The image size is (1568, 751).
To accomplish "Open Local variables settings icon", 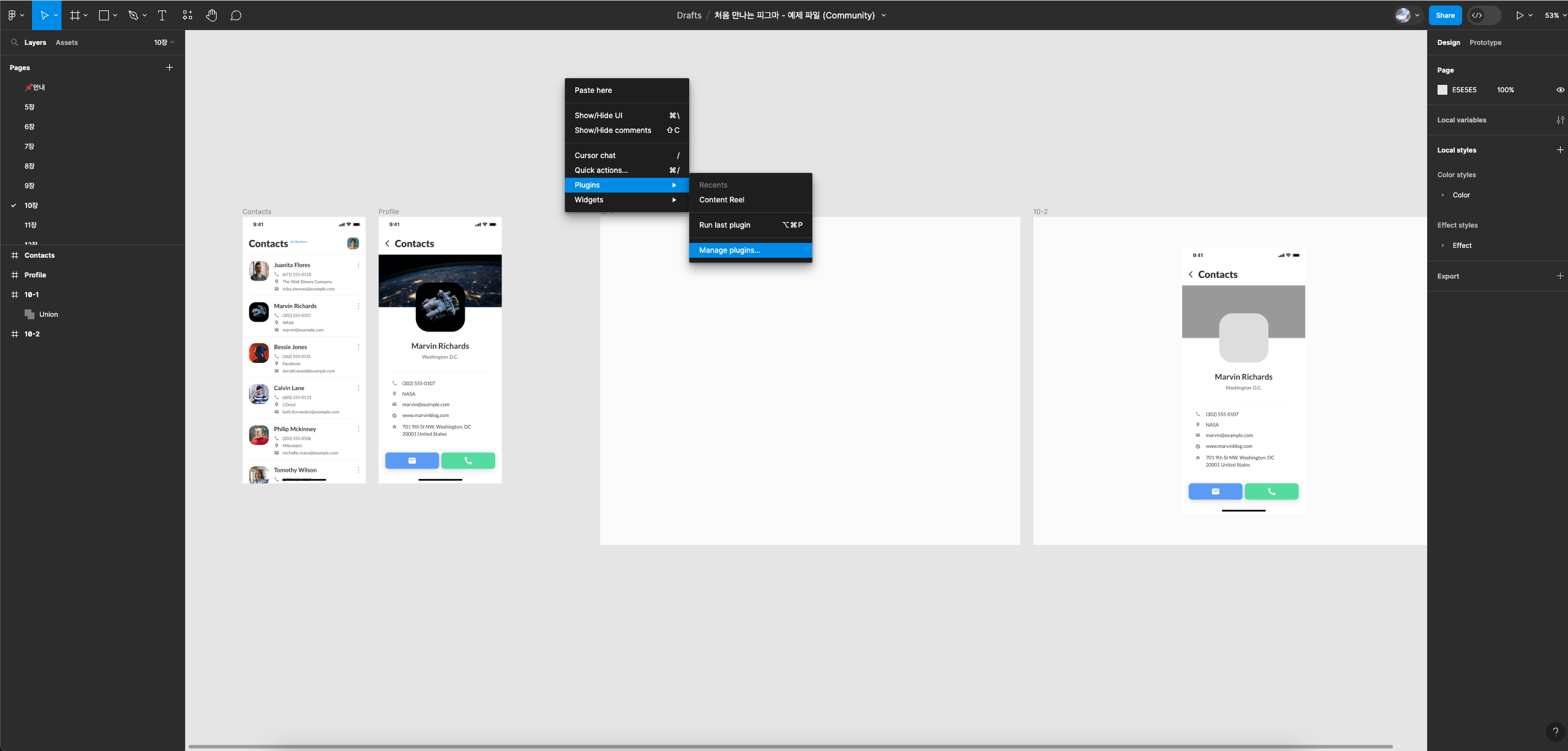I will pos(1560,120).
